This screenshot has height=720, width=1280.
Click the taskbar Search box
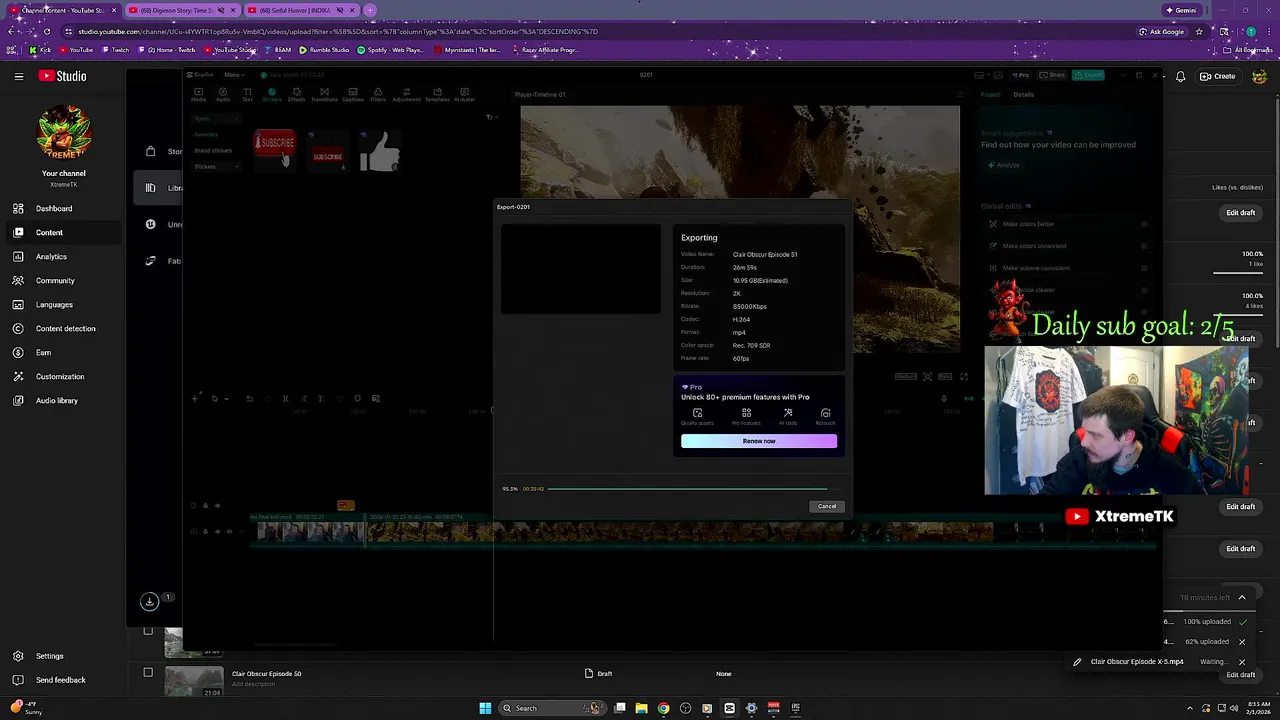pyautogui.click(x=551, y=708)
